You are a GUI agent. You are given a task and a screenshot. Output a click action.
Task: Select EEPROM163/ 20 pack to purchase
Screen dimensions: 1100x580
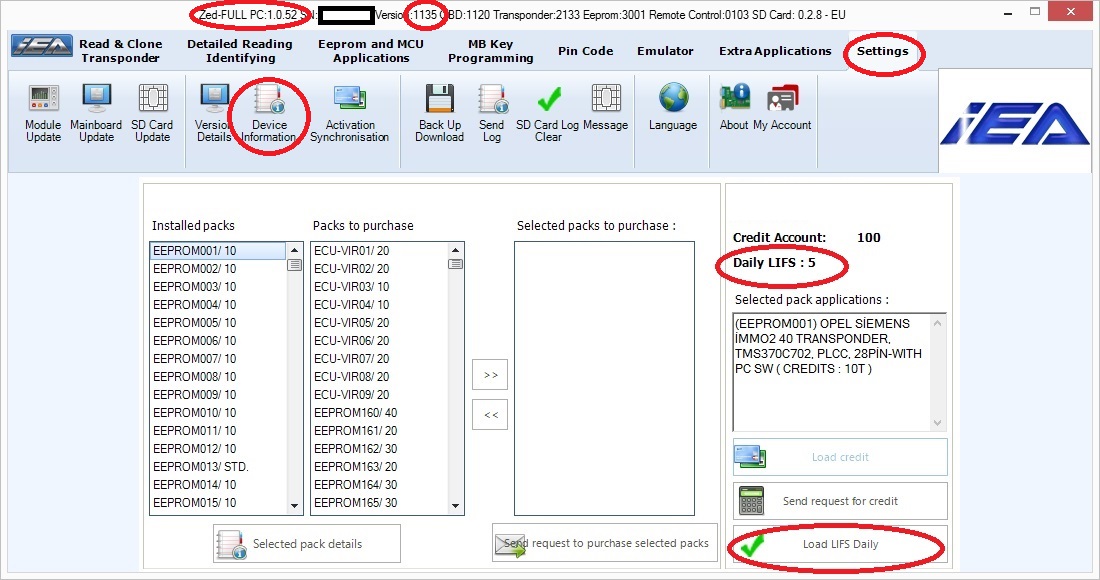point(380,466)
